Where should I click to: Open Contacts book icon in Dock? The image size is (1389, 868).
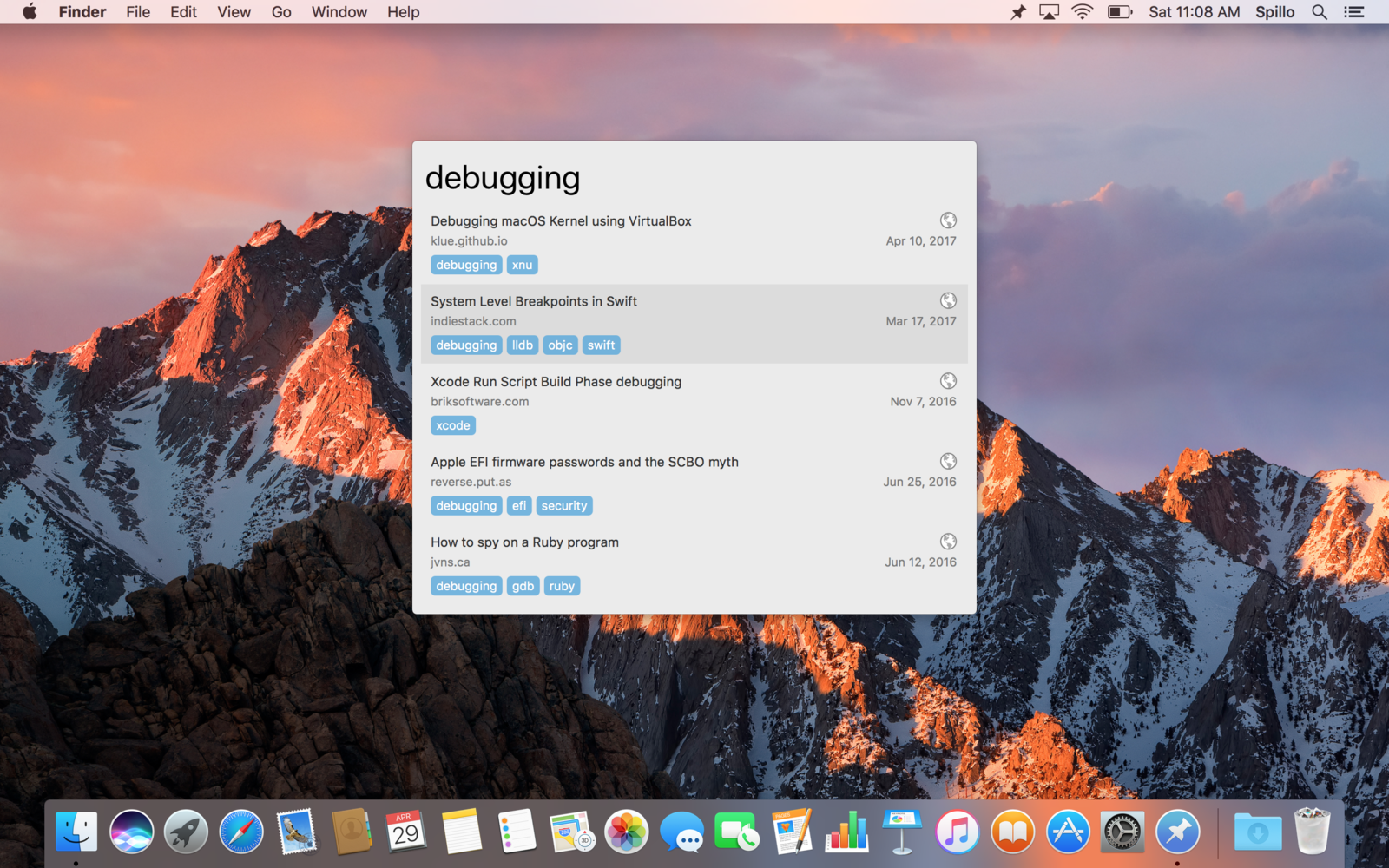coord(352,832)
